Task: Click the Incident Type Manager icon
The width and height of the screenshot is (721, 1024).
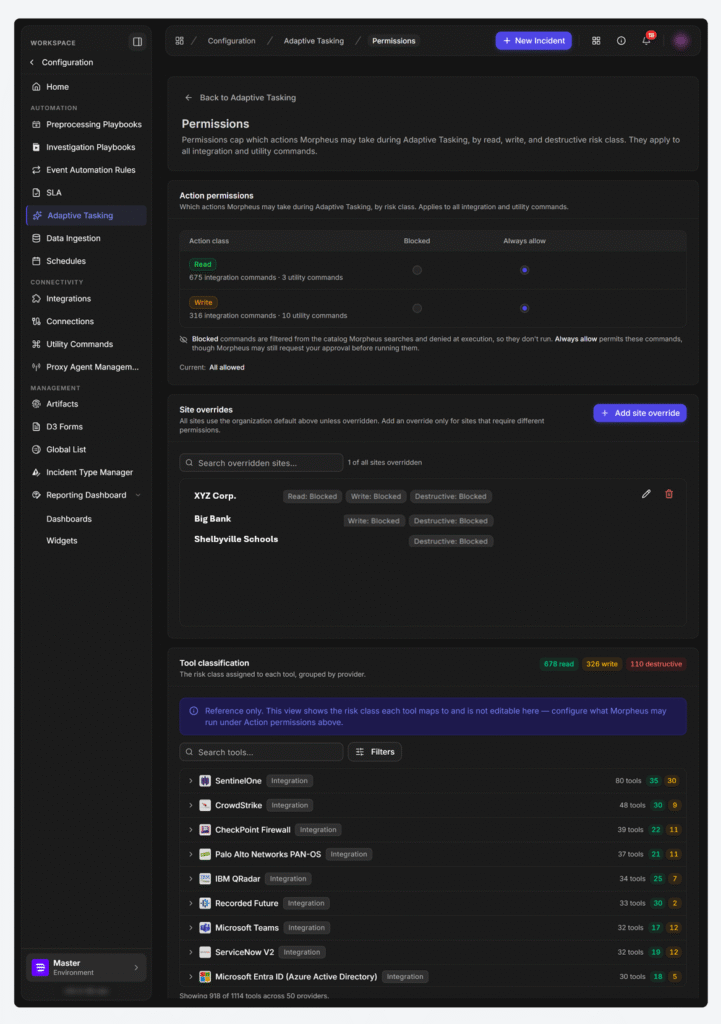Action: tap(37, 473)
